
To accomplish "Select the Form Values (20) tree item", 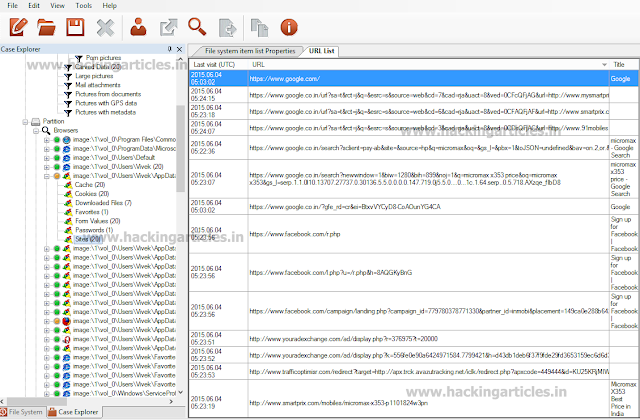I will pos(98,221).
